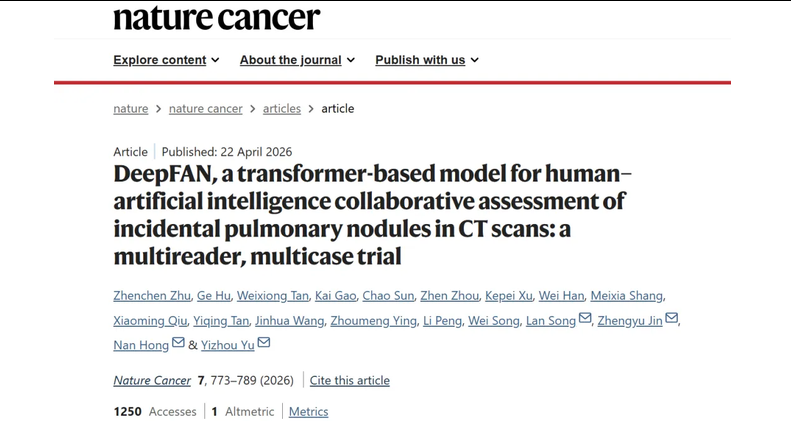Open the nature cancer breadcrumb link
This screenshot has width=791, height=421.
tap(205, 108)
